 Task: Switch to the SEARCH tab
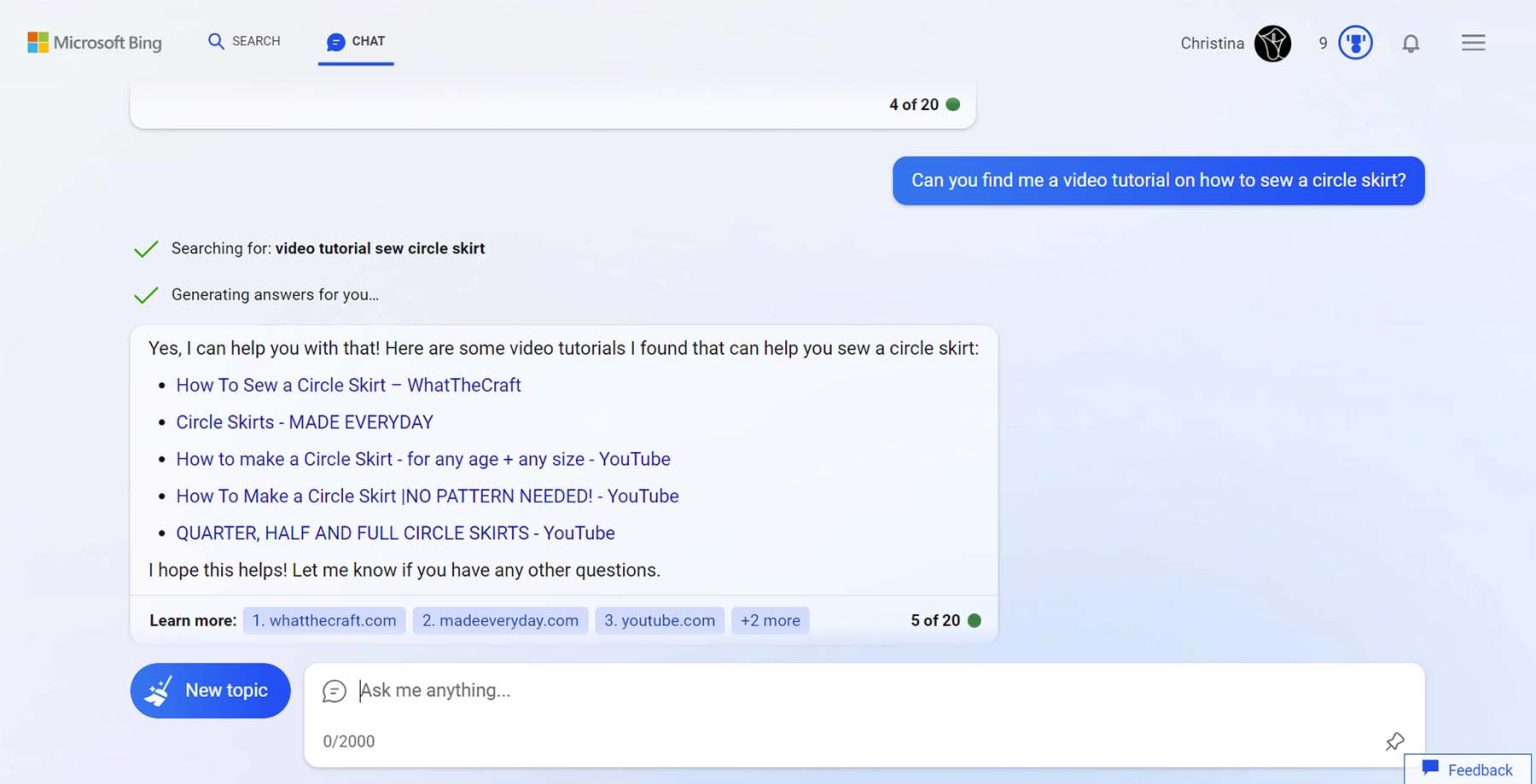pos(243,41)
